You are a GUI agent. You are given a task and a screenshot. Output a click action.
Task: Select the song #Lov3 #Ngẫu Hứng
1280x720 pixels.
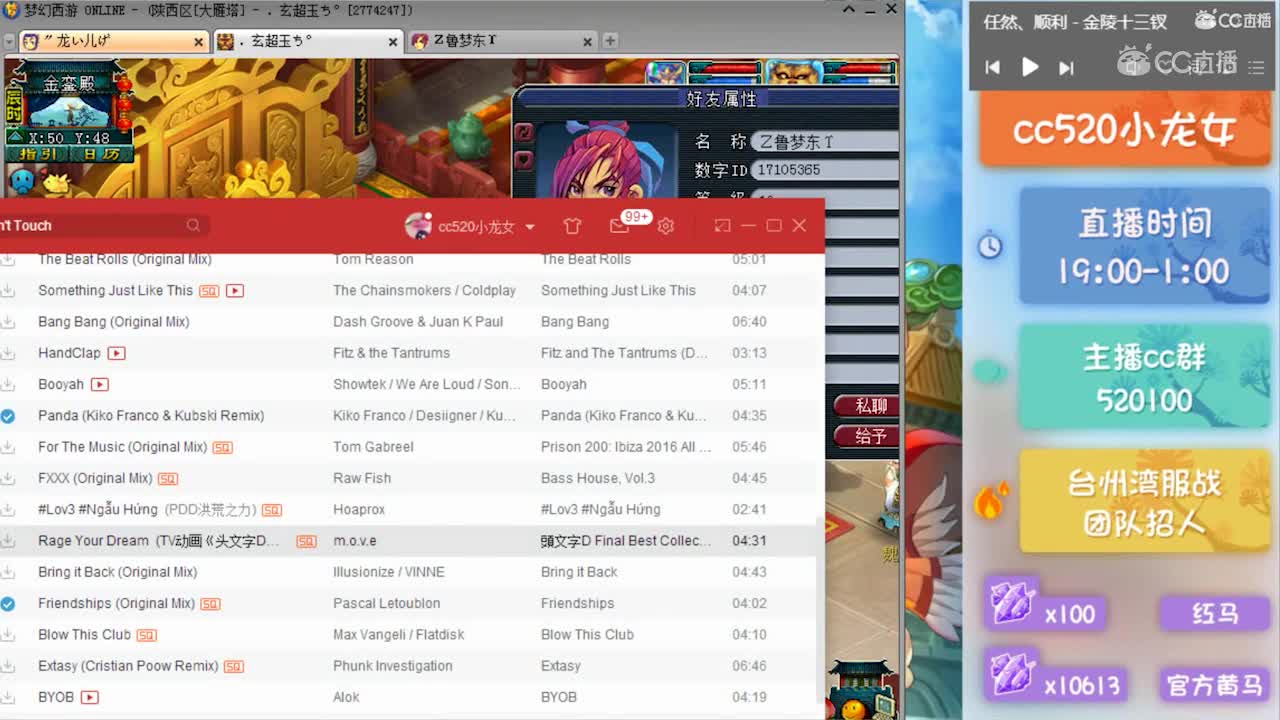click(408, 510)
